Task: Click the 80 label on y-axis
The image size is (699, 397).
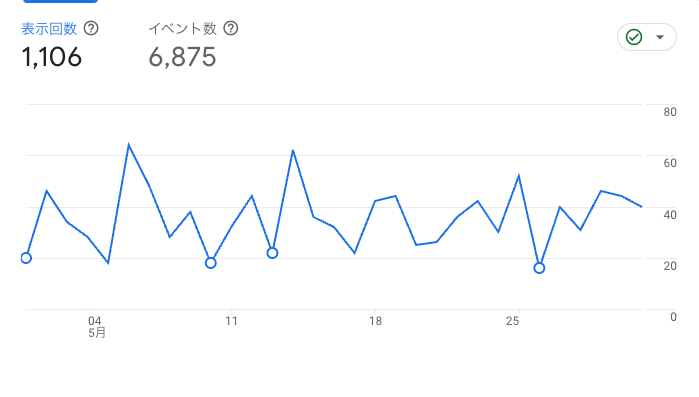Action: [670, 112]
